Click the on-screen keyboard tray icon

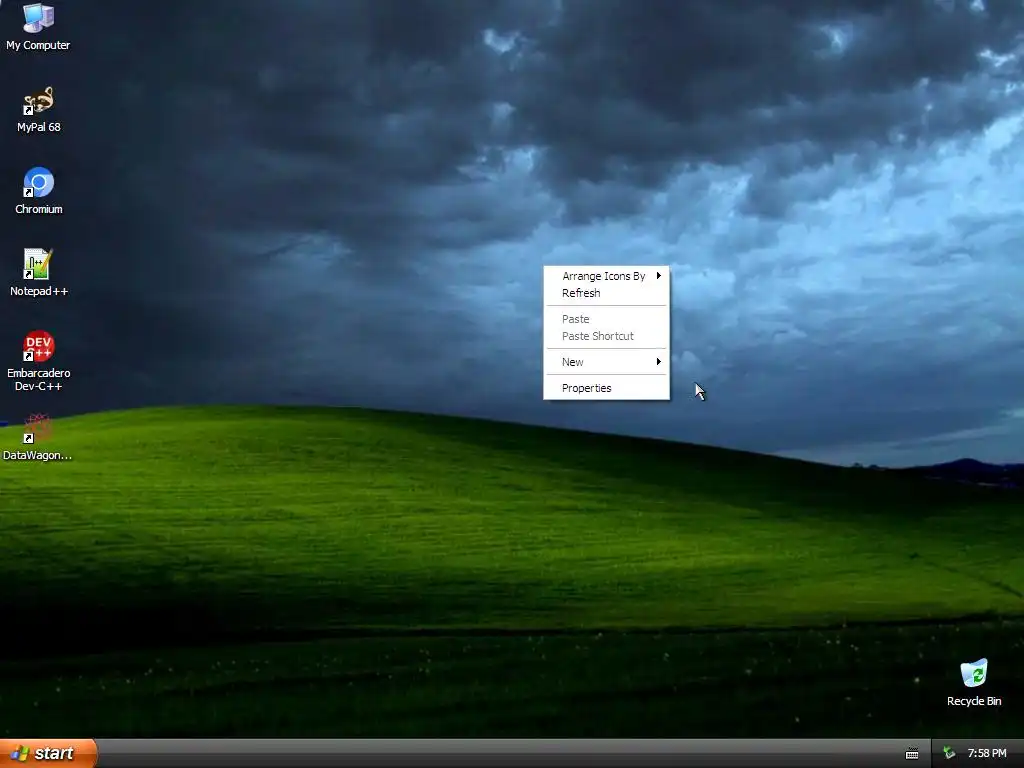pos(912,754)
